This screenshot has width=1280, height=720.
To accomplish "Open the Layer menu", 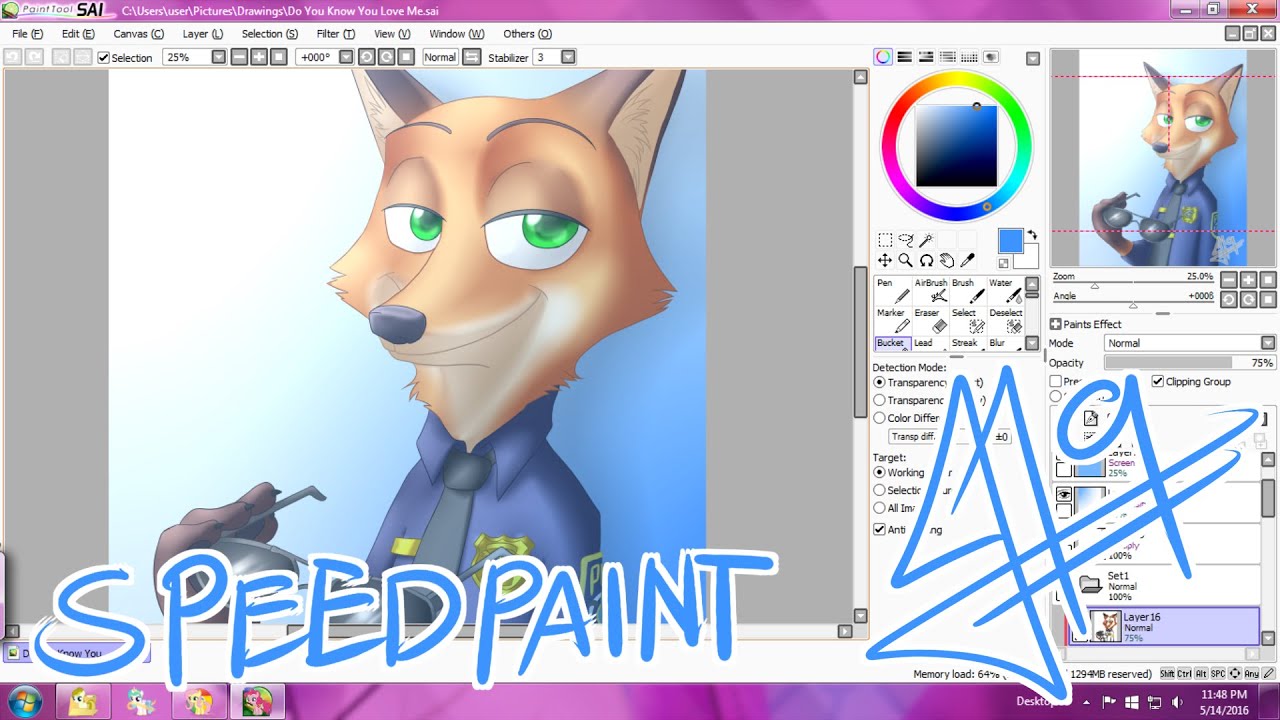I will tap(202, 33).
